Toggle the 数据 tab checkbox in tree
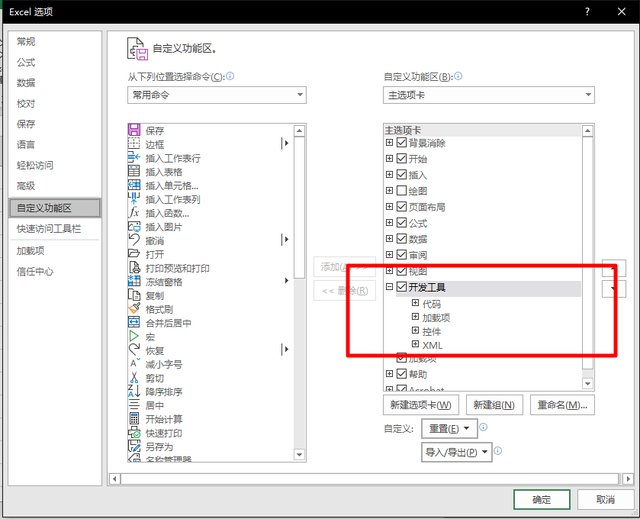Screen dimensions: 640x519 tap(402, 239)
